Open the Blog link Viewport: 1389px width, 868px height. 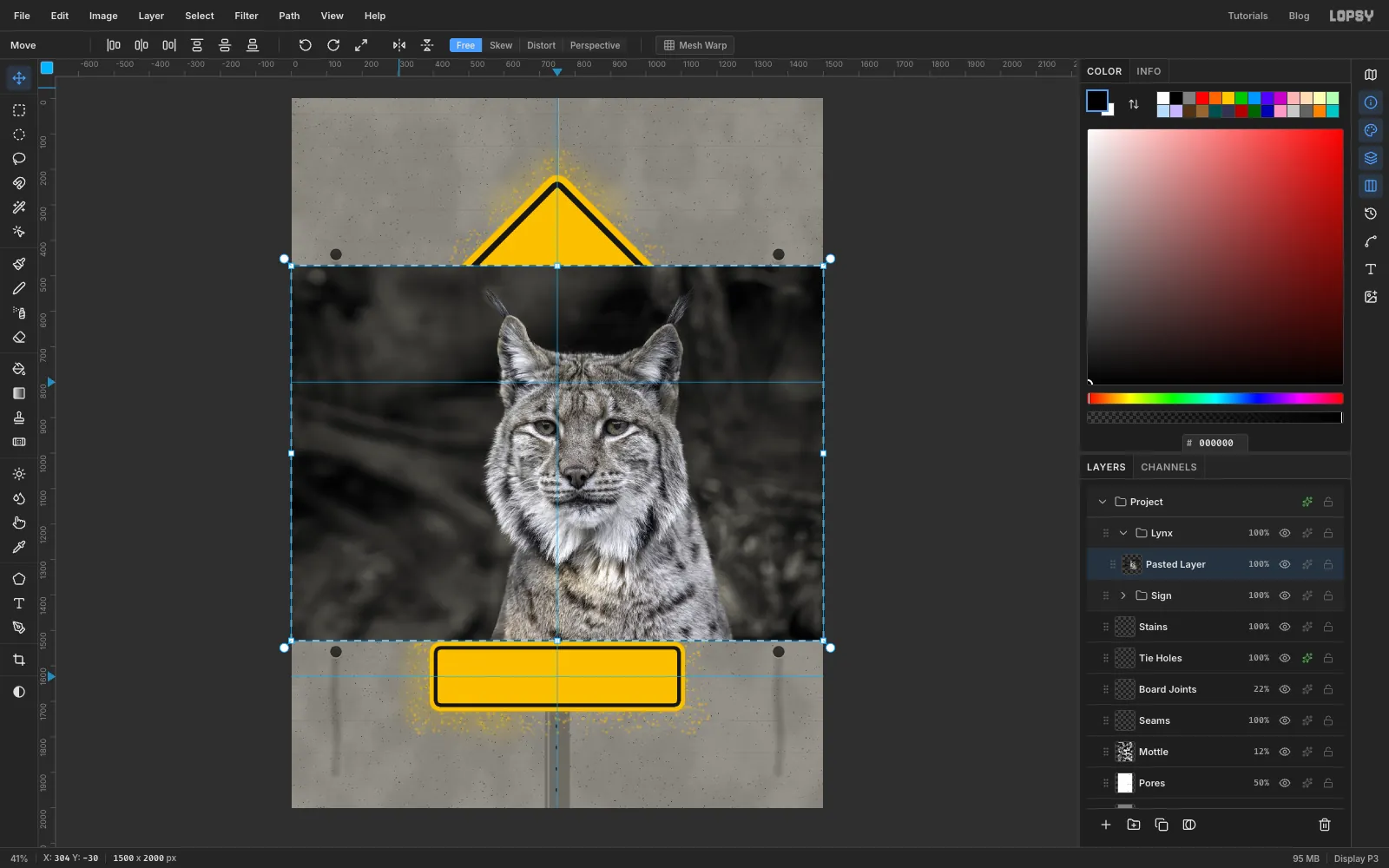click(1299, 16)
